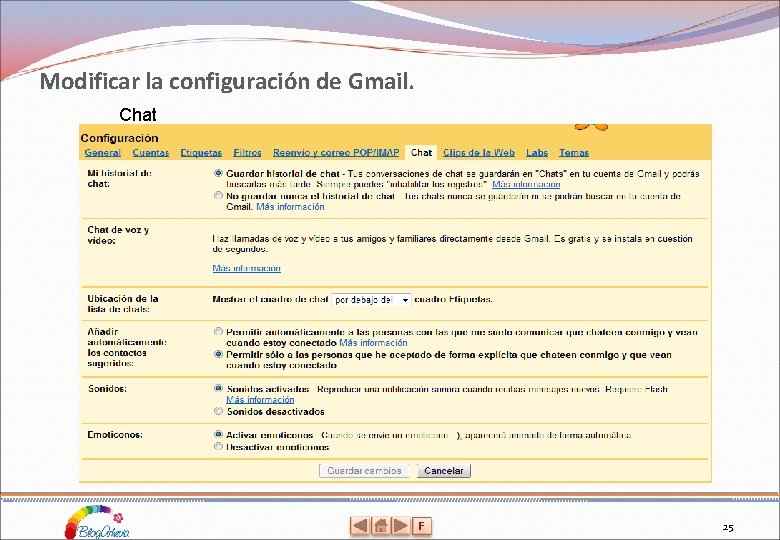Open the Temas tab
Screen dimensions: 780x540
[x=574, y=153]
